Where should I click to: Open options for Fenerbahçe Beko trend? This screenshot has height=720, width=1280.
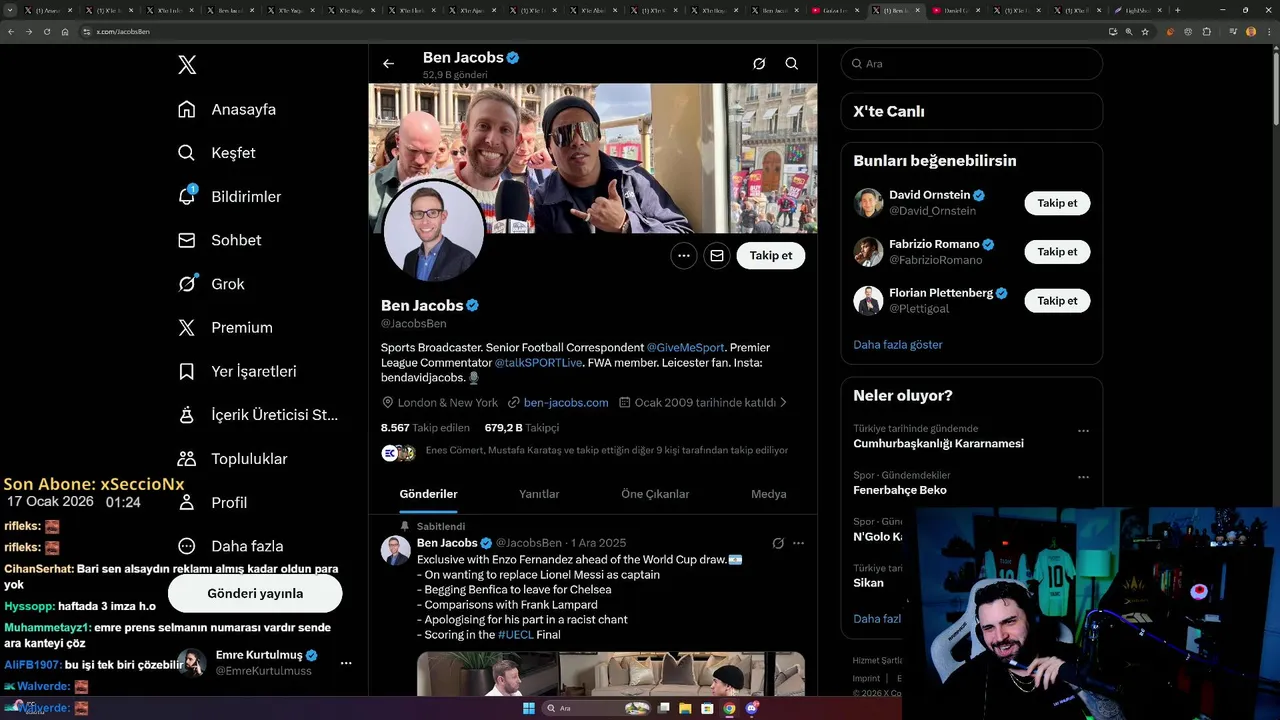1083,478
